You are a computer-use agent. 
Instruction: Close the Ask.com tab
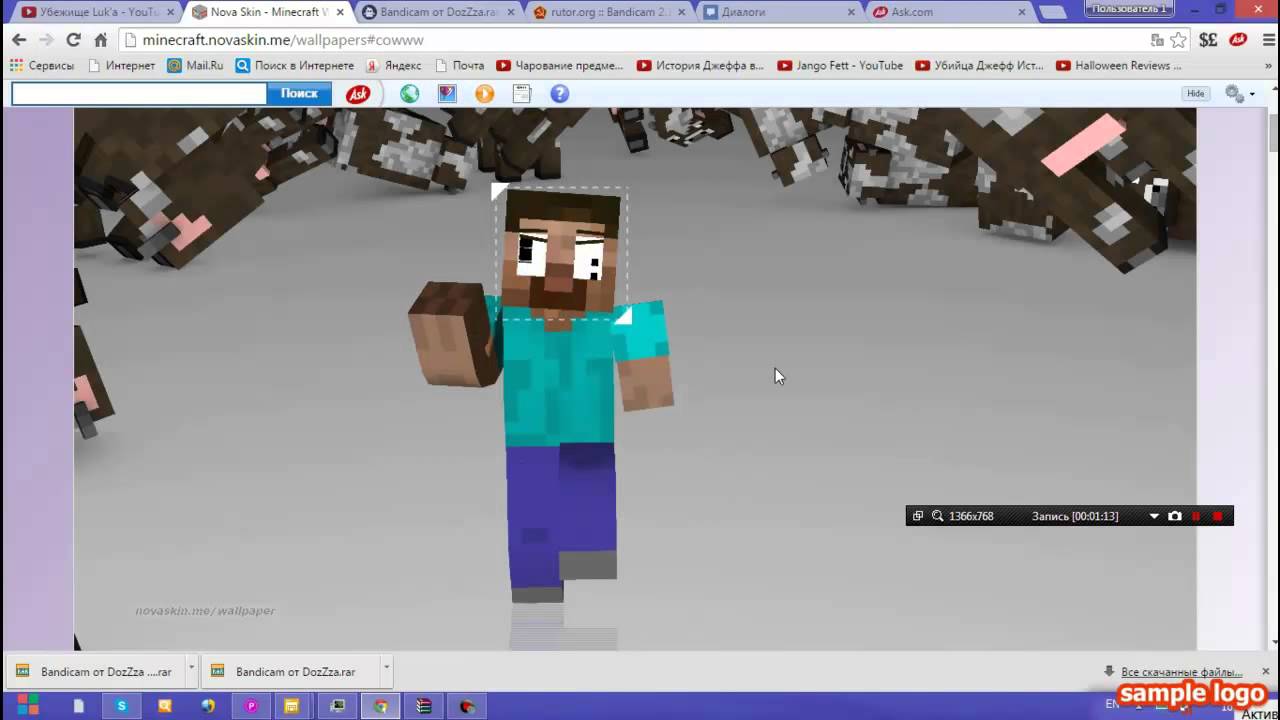[x=1022, y=13]
